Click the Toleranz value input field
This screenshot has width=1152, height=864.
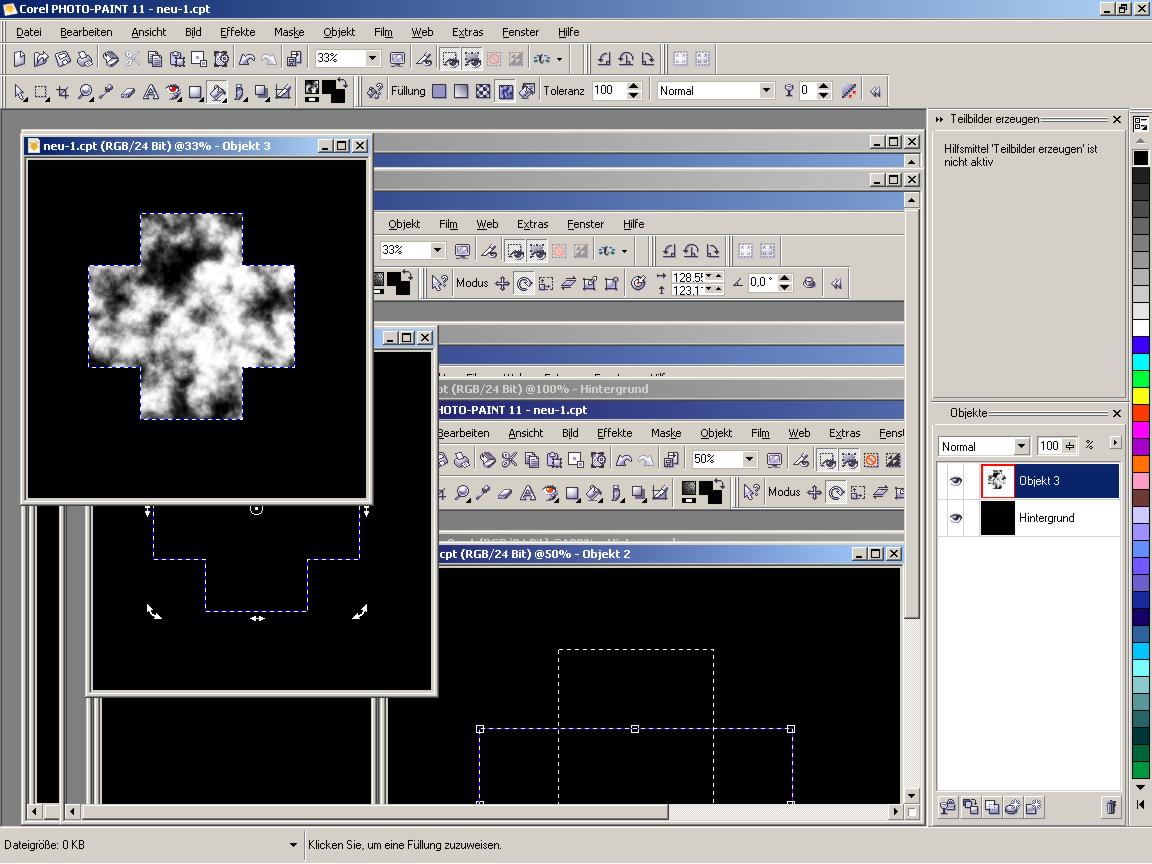click(x=608, y=91)
